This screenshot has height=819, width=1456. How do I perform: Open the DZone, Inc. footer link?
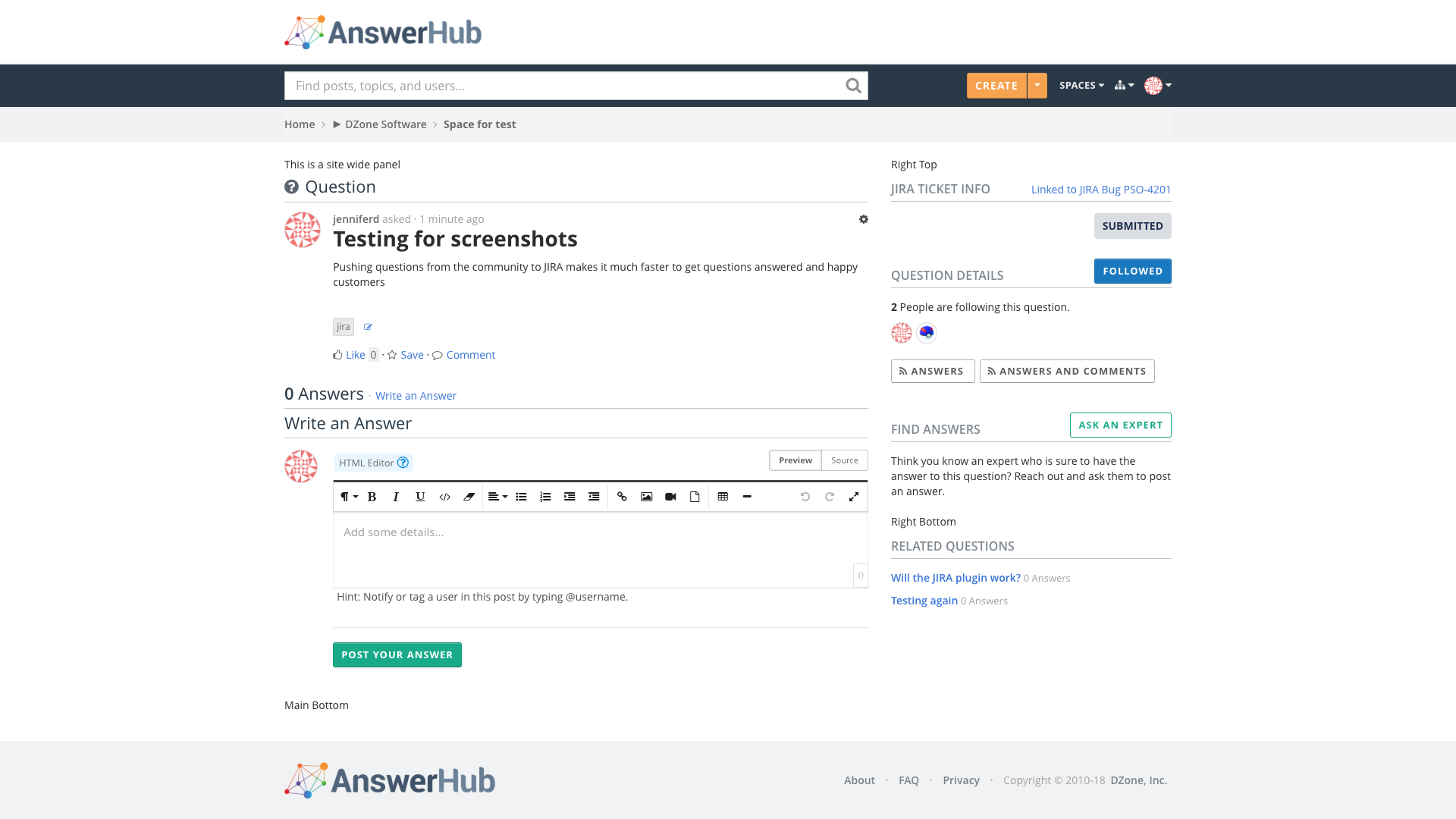(1138, 780)
